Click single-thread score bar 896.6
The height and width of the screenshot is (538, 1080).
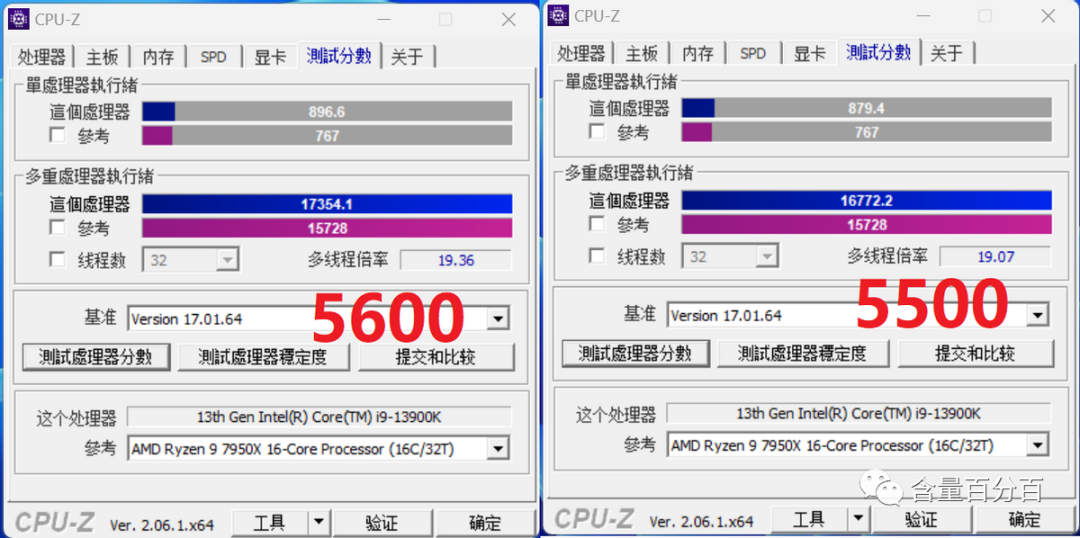327,112
